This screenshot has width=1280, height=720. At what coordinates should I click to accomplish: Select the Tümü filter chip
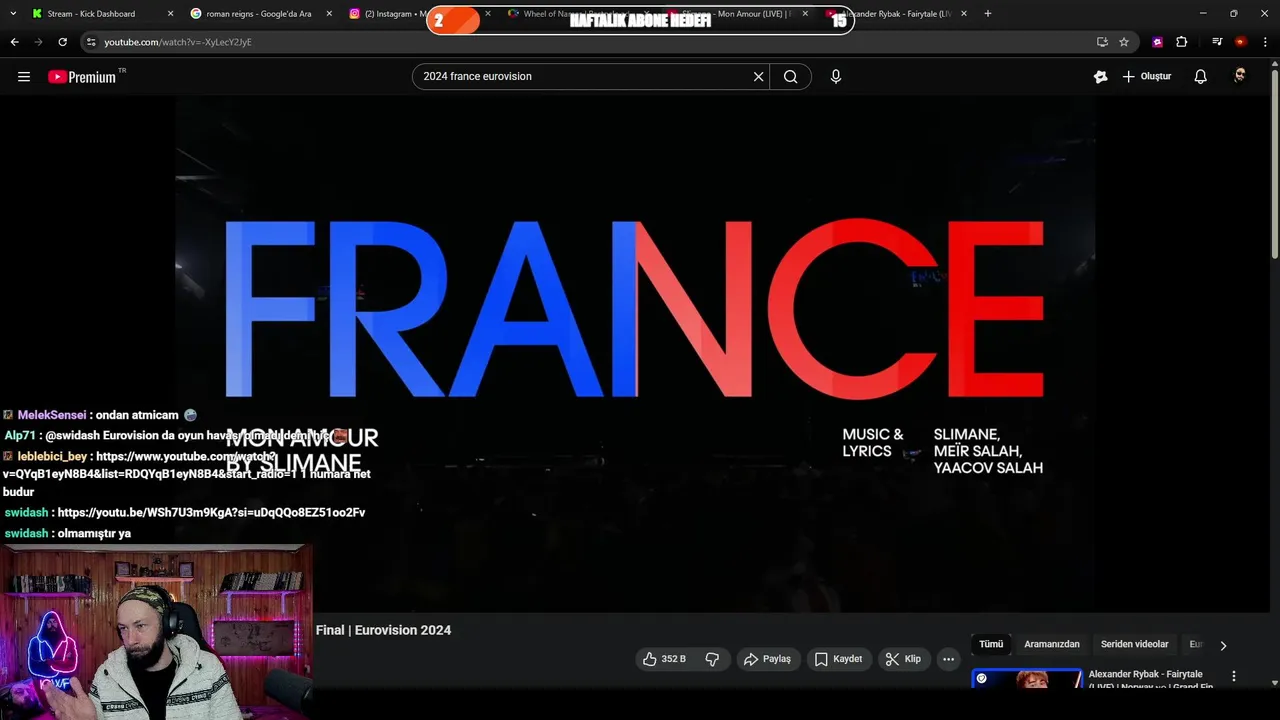tap(991, 645)
